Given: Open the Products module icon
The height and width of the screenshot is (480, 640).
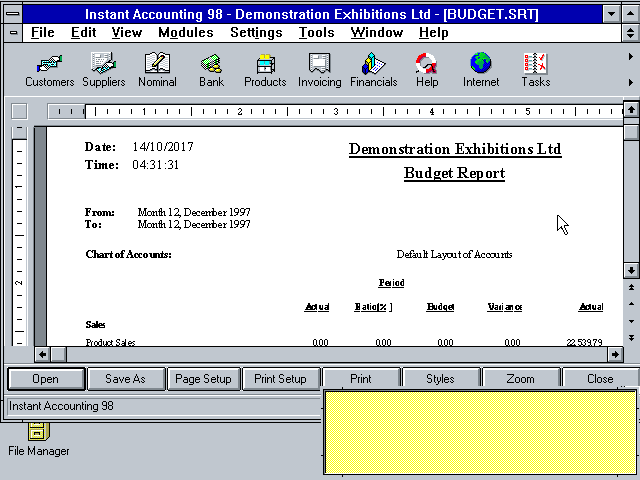Looking at the screenshot, I should [265, 70].
